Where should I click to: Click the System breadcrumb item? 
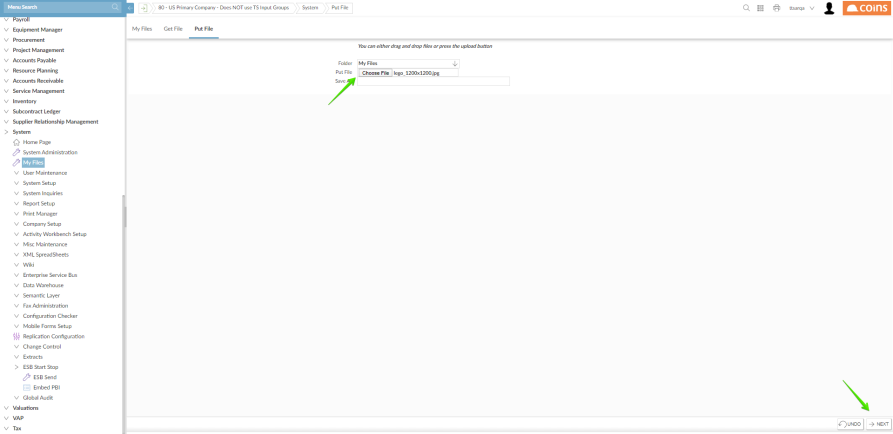click(310, 8)
